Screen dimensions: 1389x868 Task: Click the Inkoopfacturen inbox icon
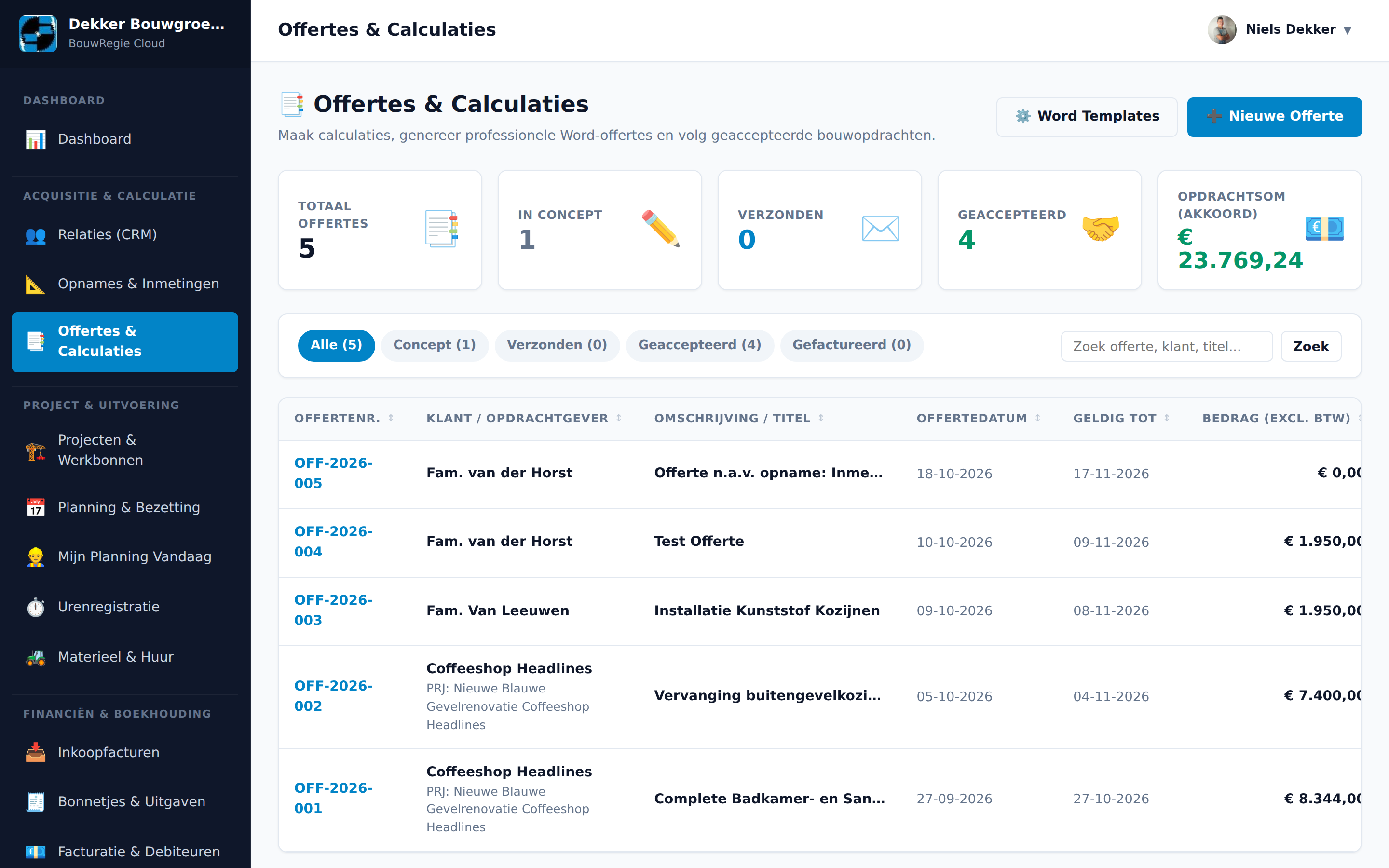point(36,752)
